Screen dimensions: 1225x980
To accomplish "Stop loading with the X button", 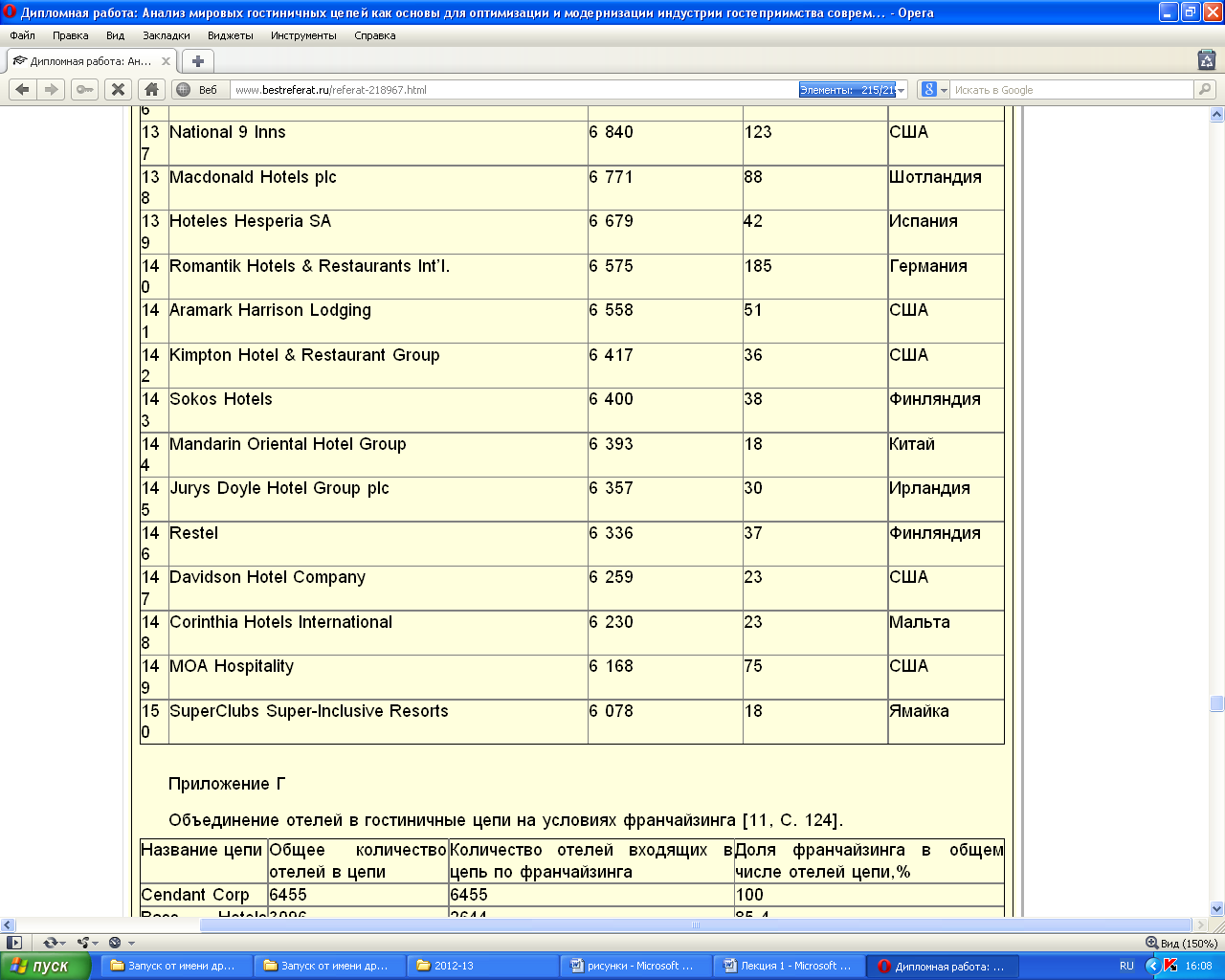I will tap(118, 89).
